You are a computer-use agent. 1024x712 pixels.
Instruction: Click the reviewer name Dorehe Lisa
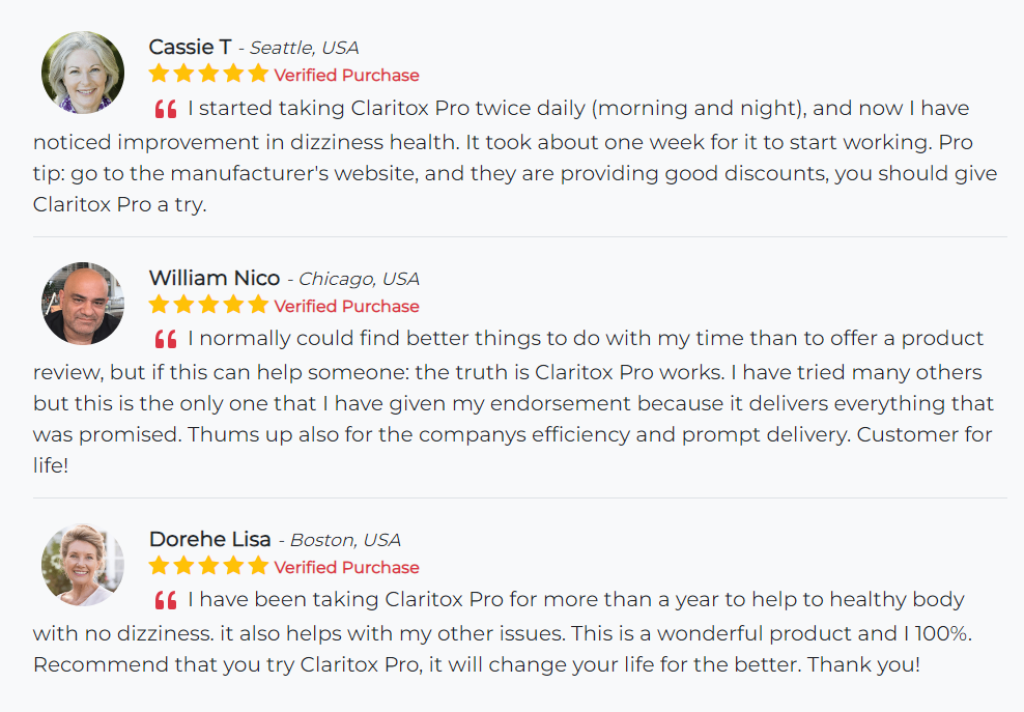(x=210, y=539)
